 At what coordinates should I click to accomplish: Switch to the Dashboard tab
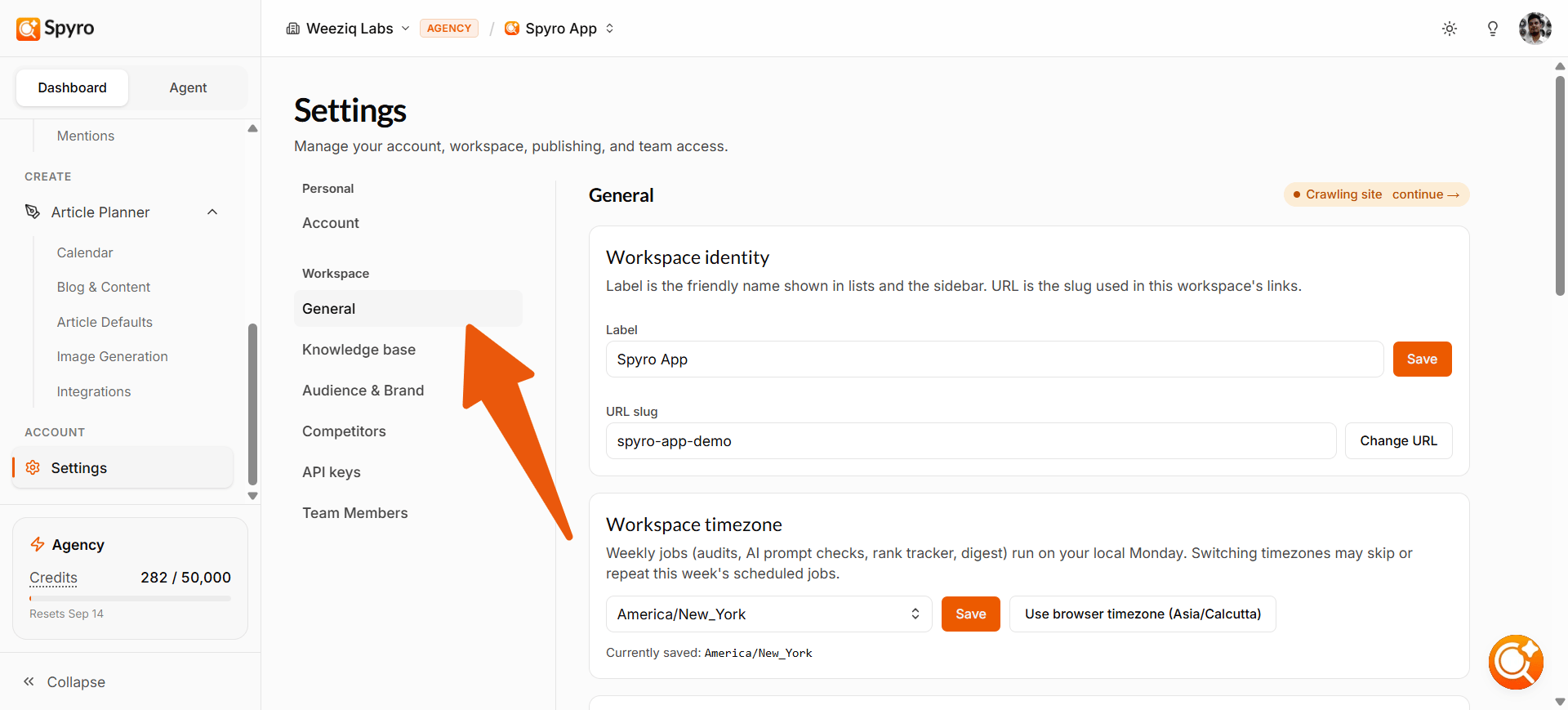[72, 87]
